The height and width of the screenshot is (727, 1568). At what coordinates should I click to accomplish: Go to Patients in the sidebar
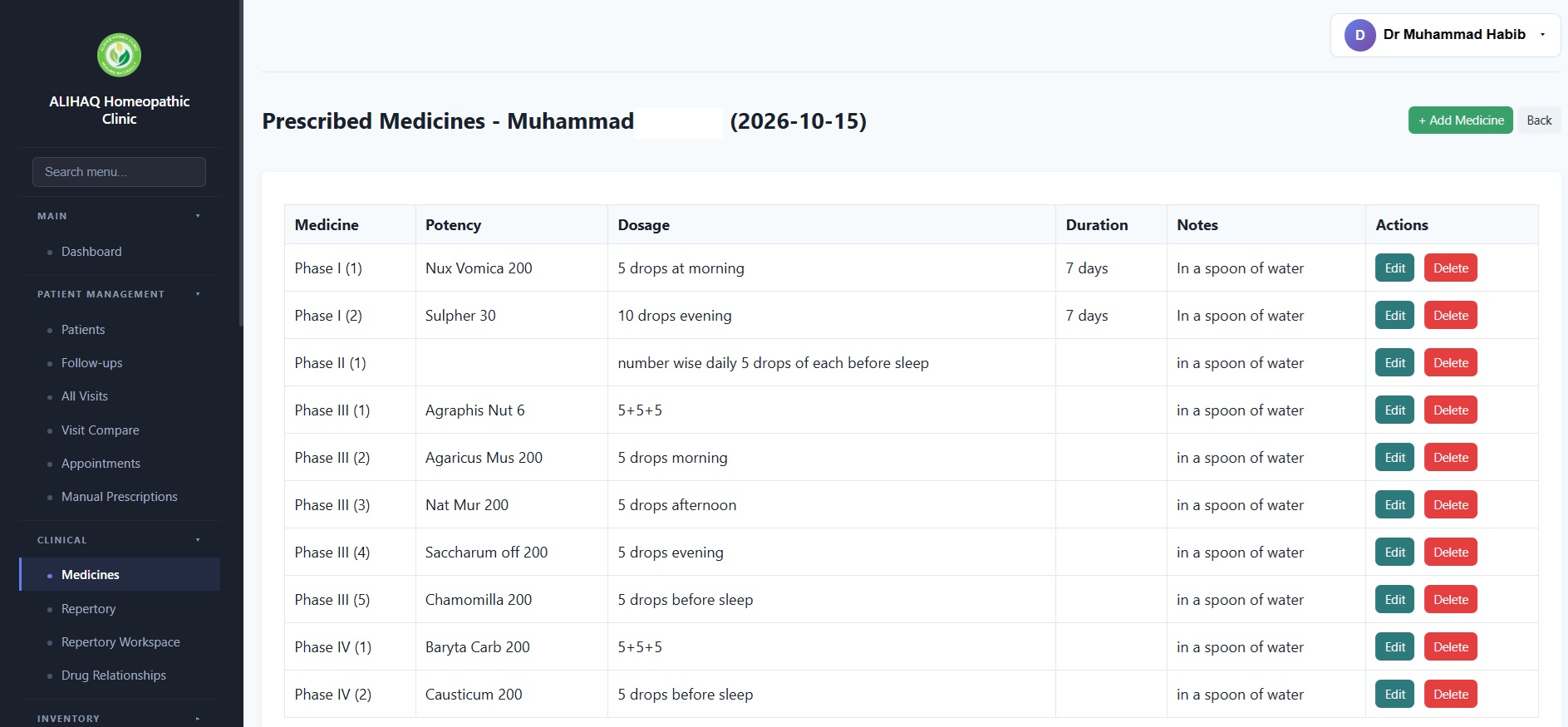click(83, 330)
